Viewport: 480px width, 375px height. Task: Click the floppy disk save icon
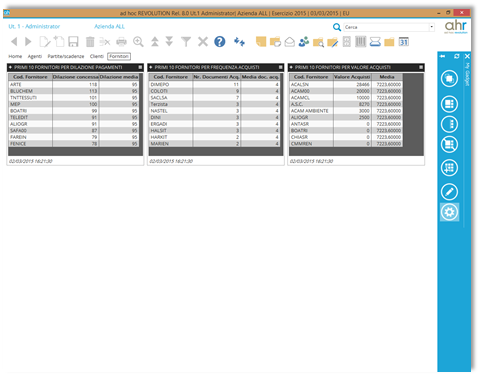coord(73,42)
